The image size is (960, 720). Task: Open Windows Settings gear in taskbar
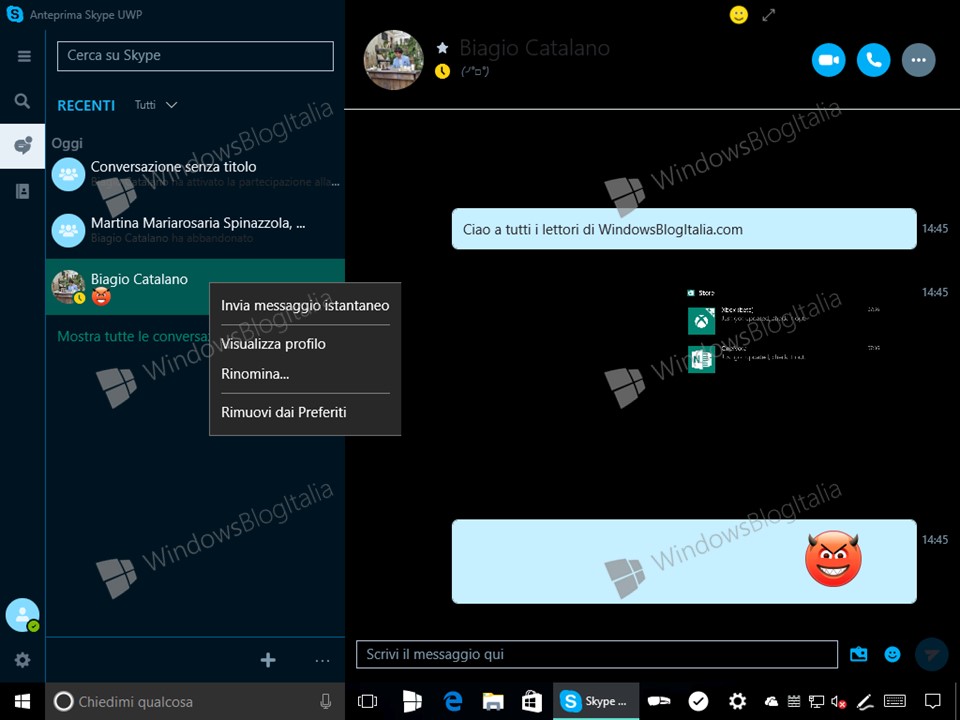pyautogui.click(x=738, y=701)
